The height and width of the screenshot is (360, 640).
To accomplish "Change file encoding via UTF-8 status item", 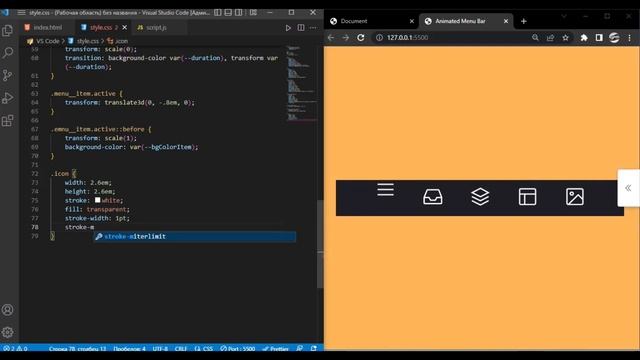I will (160, 349).
